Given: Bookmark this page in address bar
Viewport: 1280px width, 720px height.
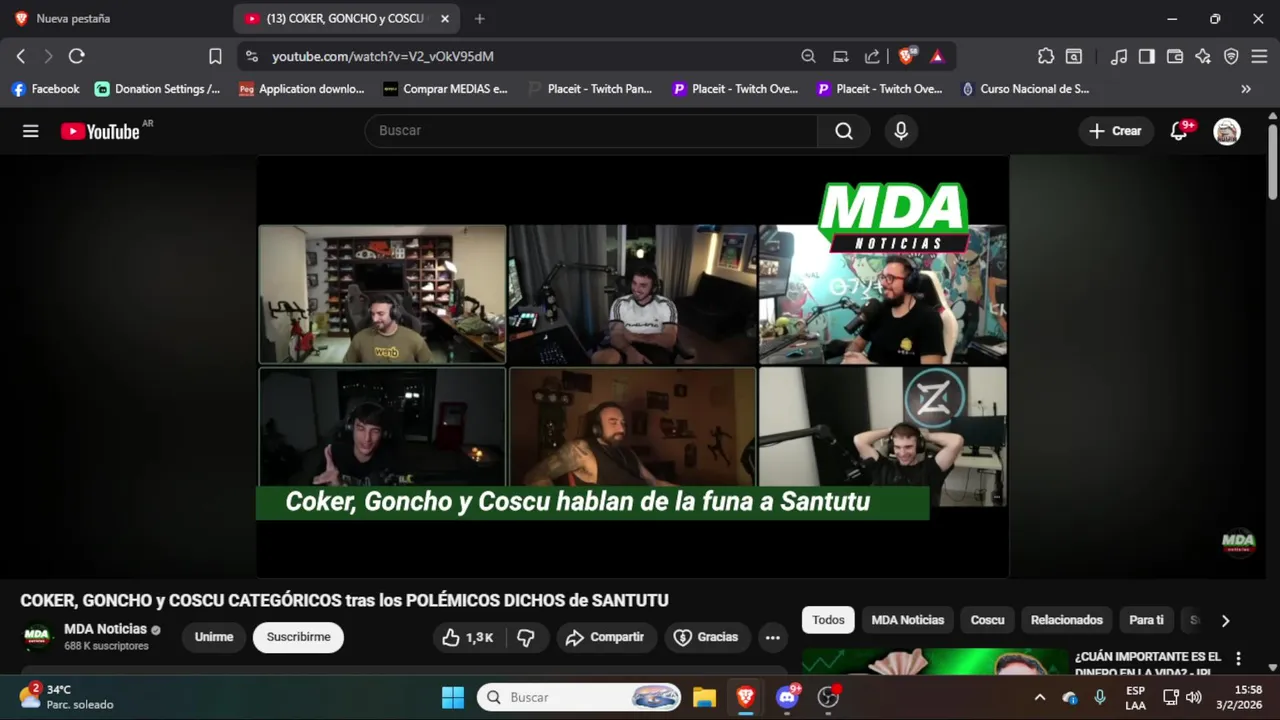Looking at the screenshot, I should click(215, 57).
